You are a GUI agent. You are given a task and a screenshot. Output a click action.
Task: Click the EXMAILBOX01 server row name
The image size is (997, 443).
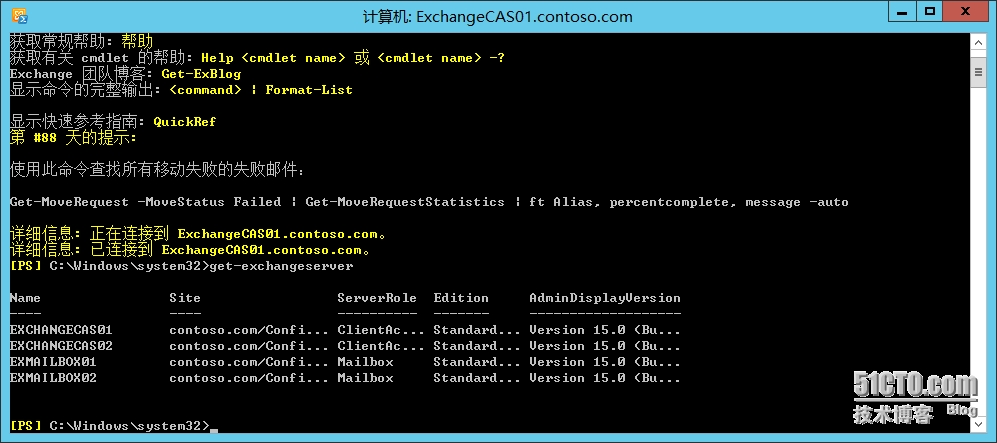tap(53, 362)
